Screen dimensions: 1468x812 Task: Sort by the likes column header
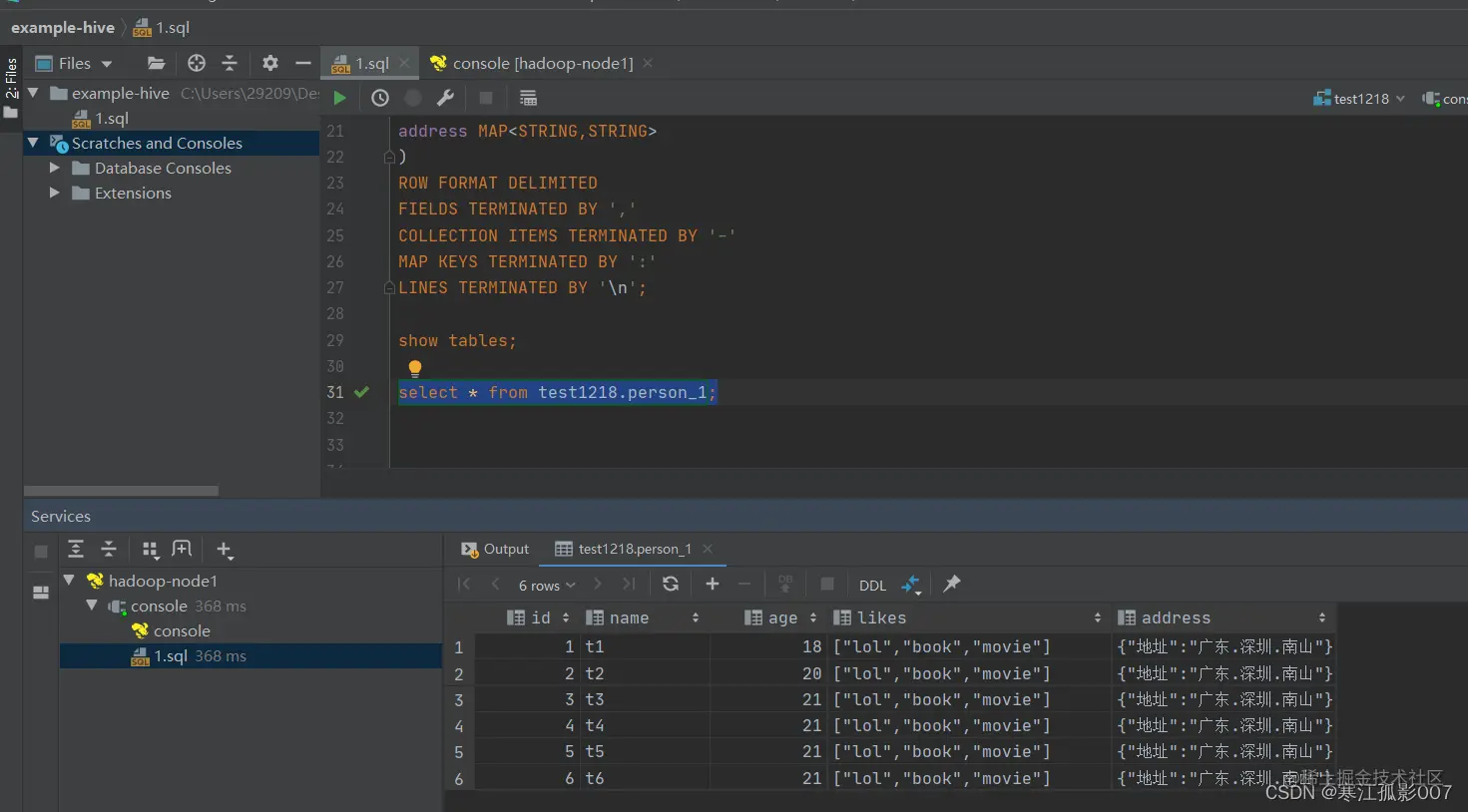point(968,617)
